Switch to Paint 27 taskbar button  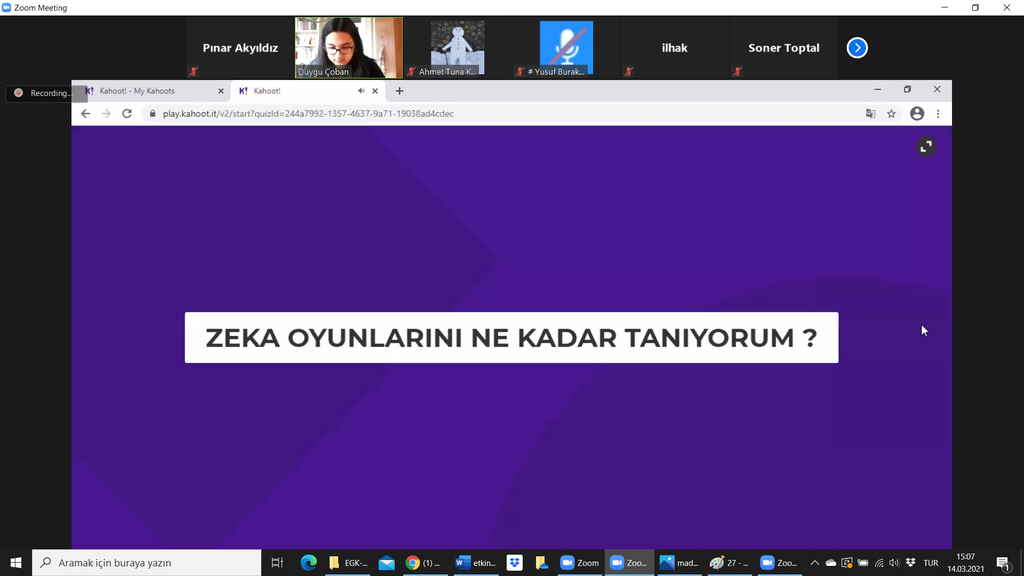click(x=729, y=562)
